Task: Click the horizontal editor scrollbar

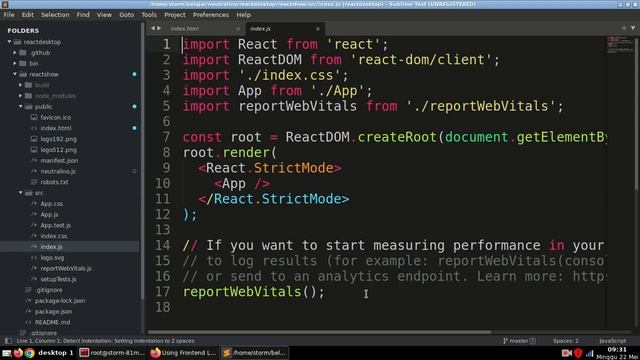Action: [x=319, y=332]
